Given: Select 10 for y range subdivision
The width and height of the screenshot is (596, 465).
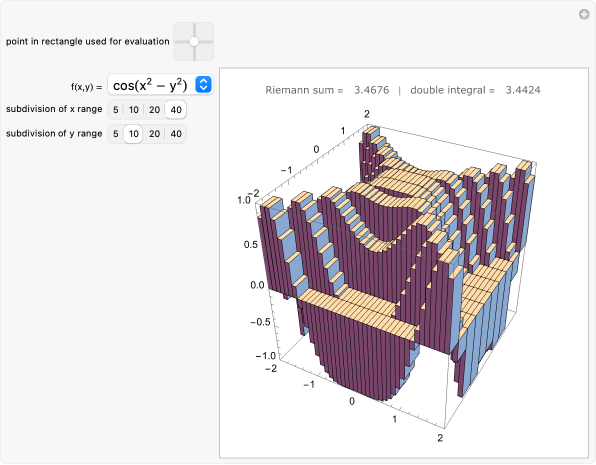Looking at the screenshot, I should pyautogui.click(x=133, y=134).
